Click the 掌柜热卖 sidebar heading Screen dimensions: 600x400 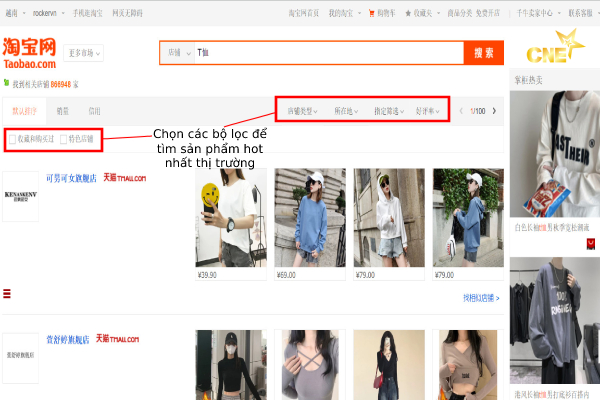tap(528, 80)
